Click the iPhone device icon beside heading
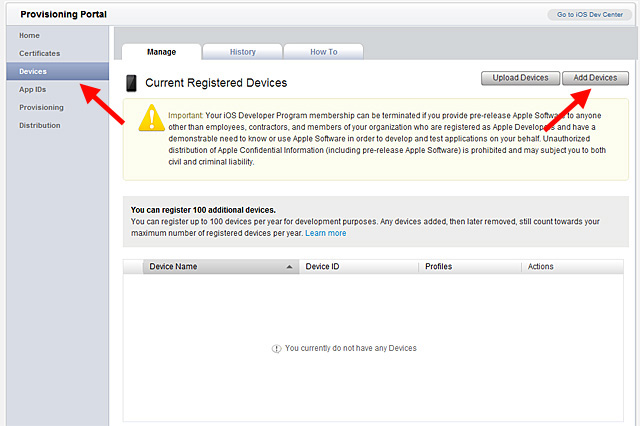This screenshot has height=426, width=640. pyautogui.click(x=131, y=83)
